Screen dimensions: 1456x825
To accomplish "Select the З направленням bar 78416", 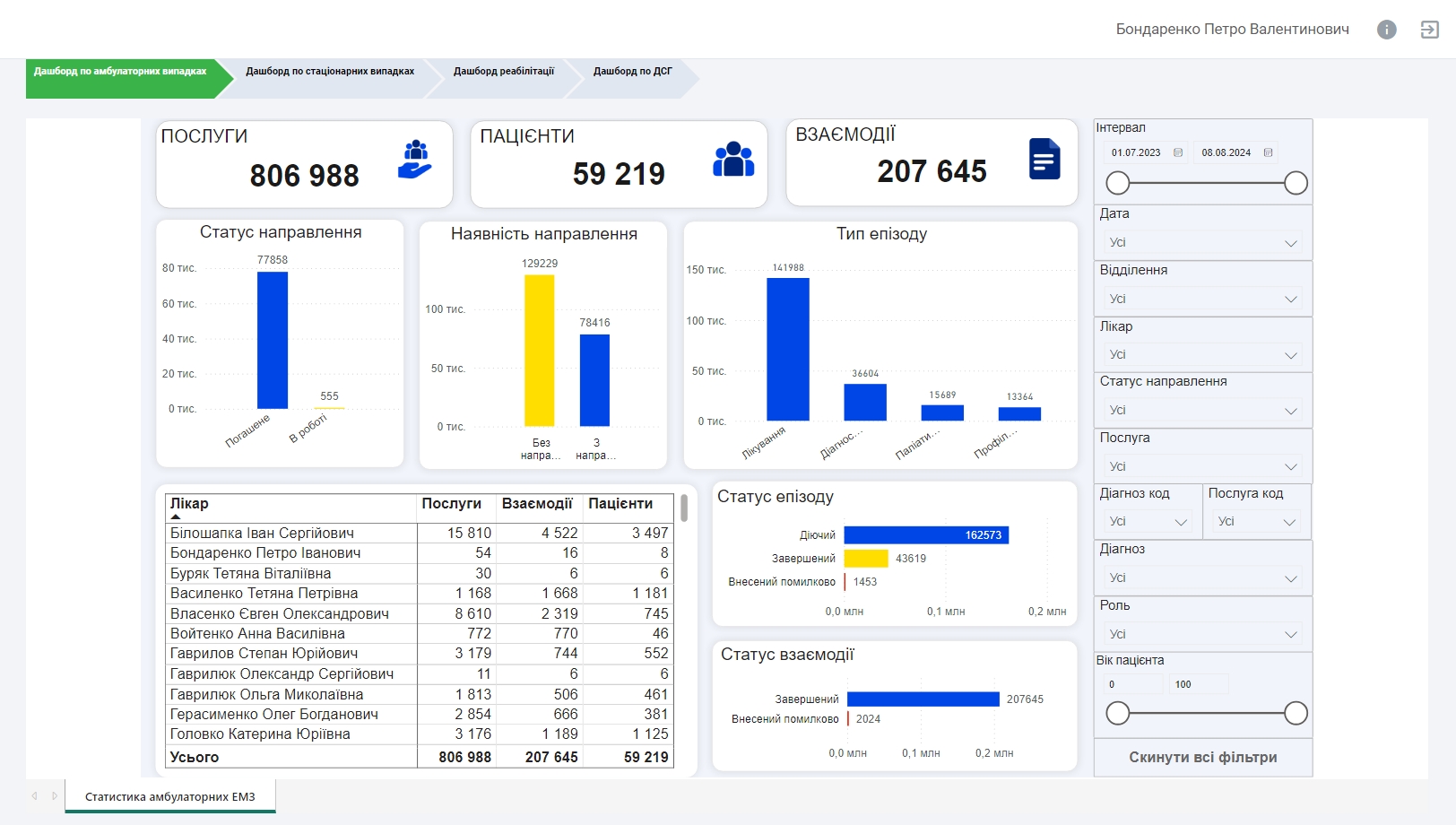I will 594,380.
